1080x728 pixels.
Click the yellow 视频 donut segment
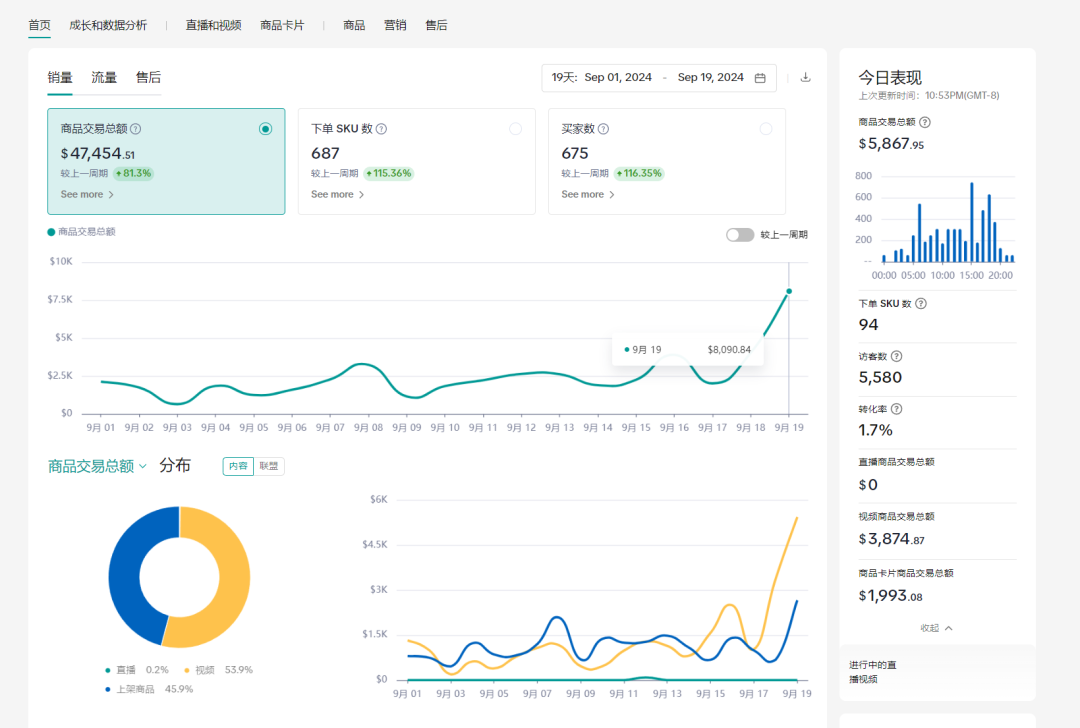pyautogui.click(x=233, y=577)
